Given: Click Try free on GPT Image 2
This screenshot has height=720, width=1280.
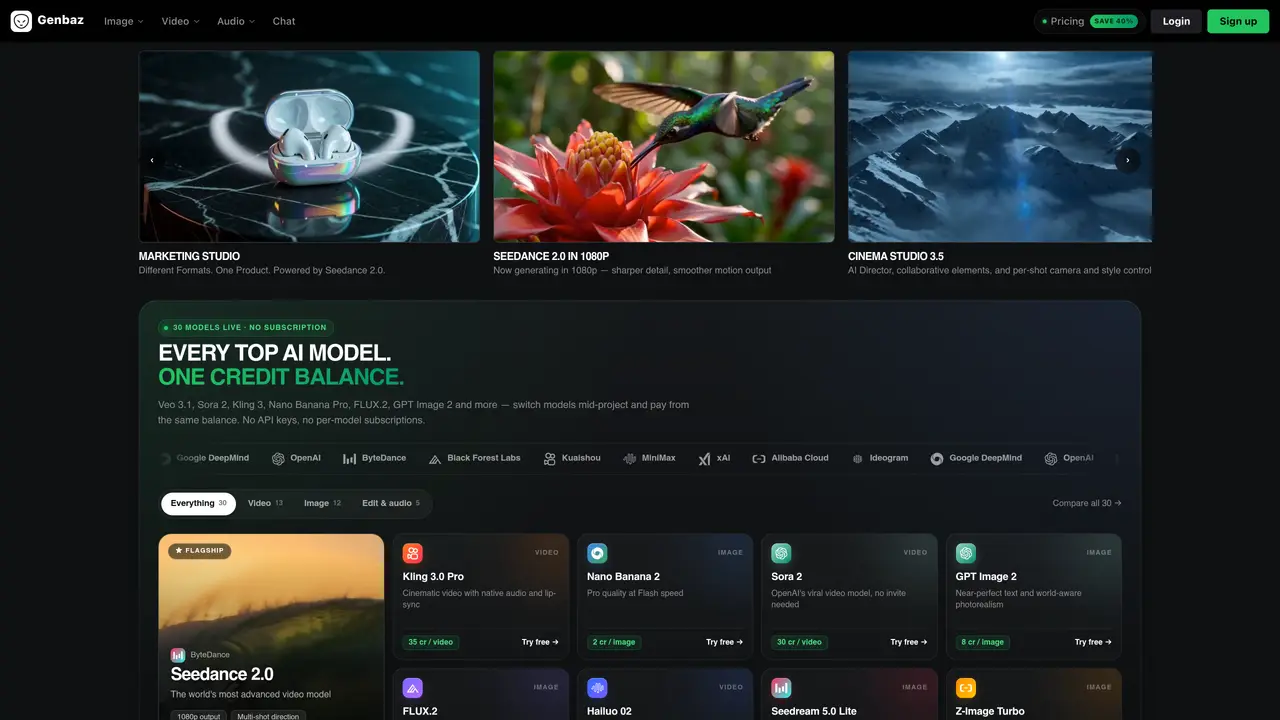Looking at the screenshot, I should click(1093, 642).
